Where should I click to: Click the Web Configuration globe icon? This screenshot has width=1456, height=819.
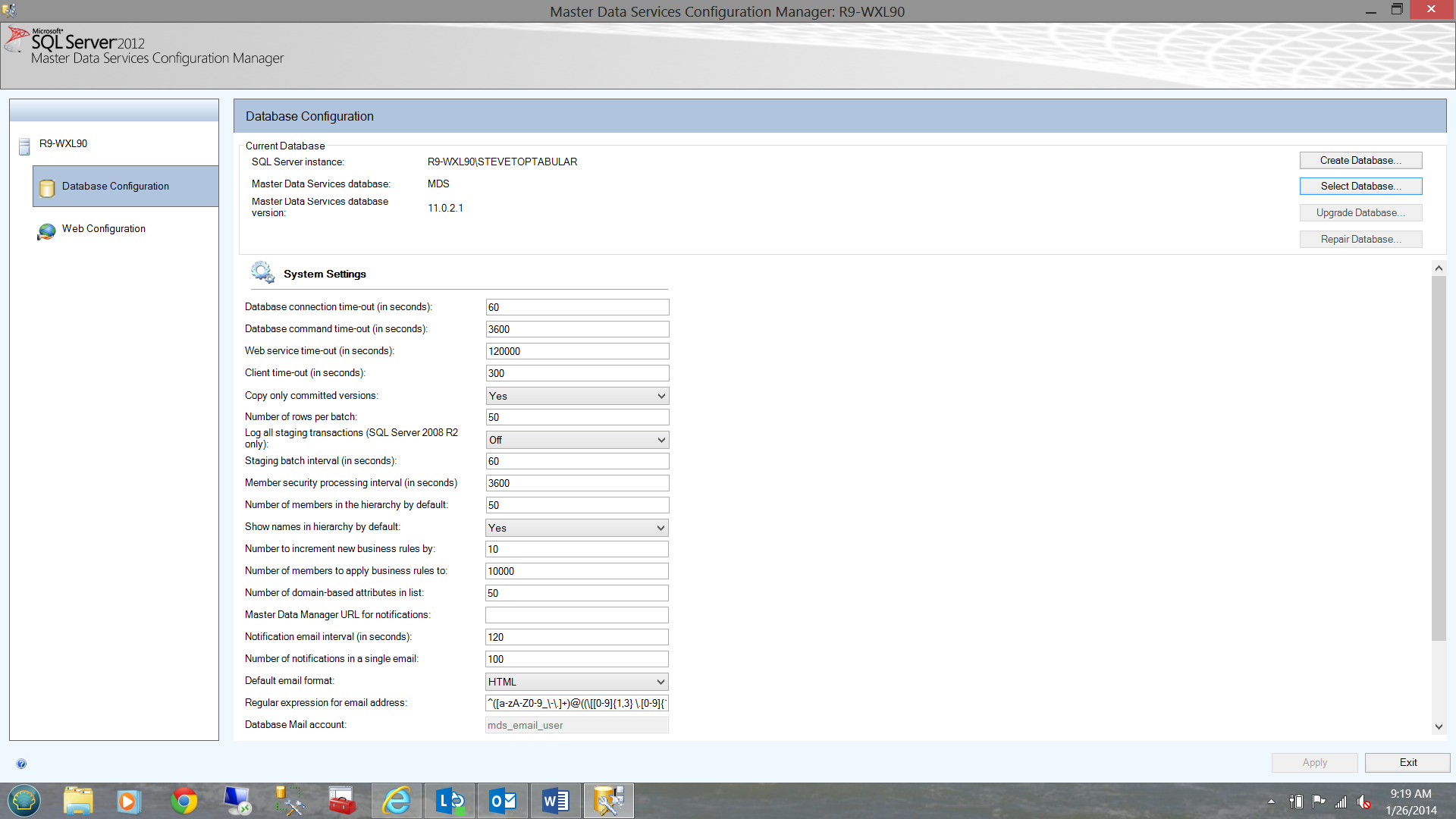pos(46,231)
